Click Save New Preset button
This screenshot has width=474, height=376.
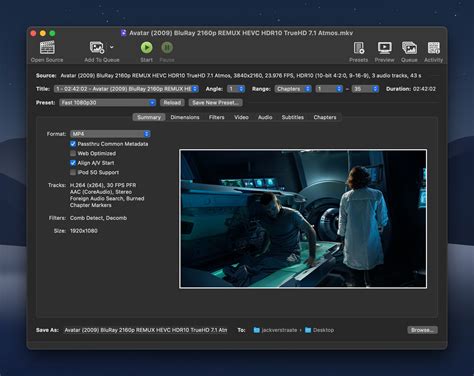click(x=215, y=103)
